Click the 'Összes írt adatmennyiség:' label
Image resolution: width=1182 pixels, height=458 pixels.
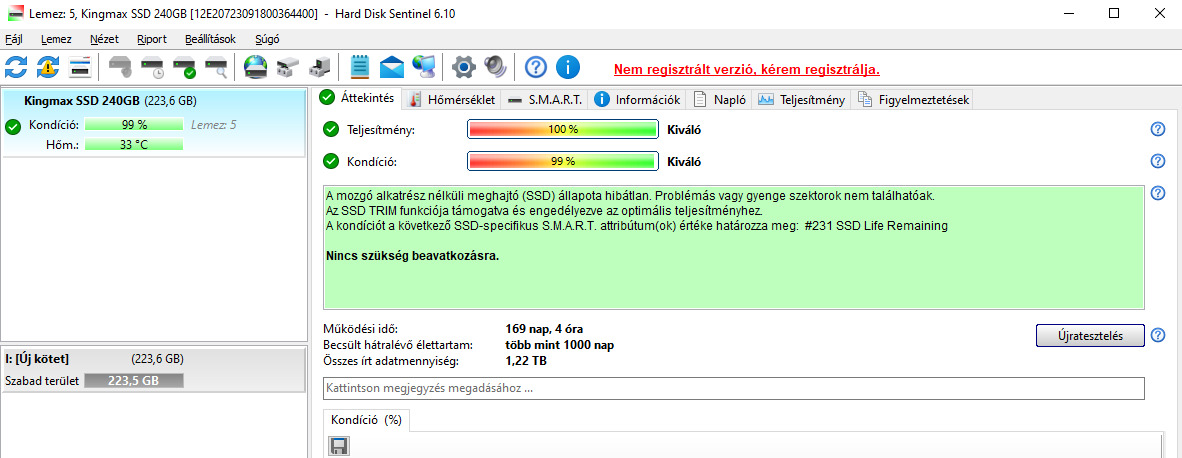tap(389, 361)
